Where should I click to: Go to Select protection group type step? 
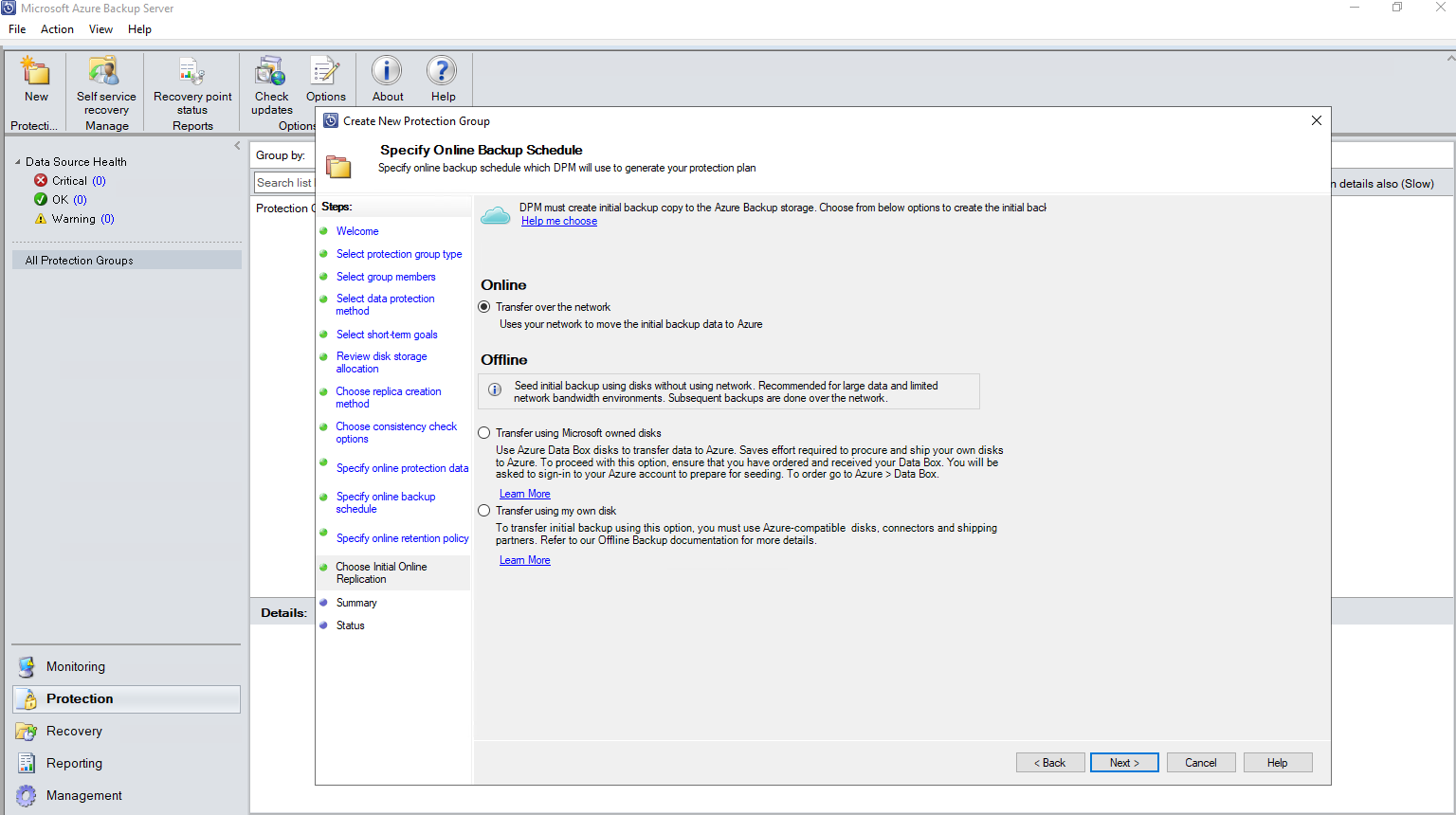click(399, 254)
